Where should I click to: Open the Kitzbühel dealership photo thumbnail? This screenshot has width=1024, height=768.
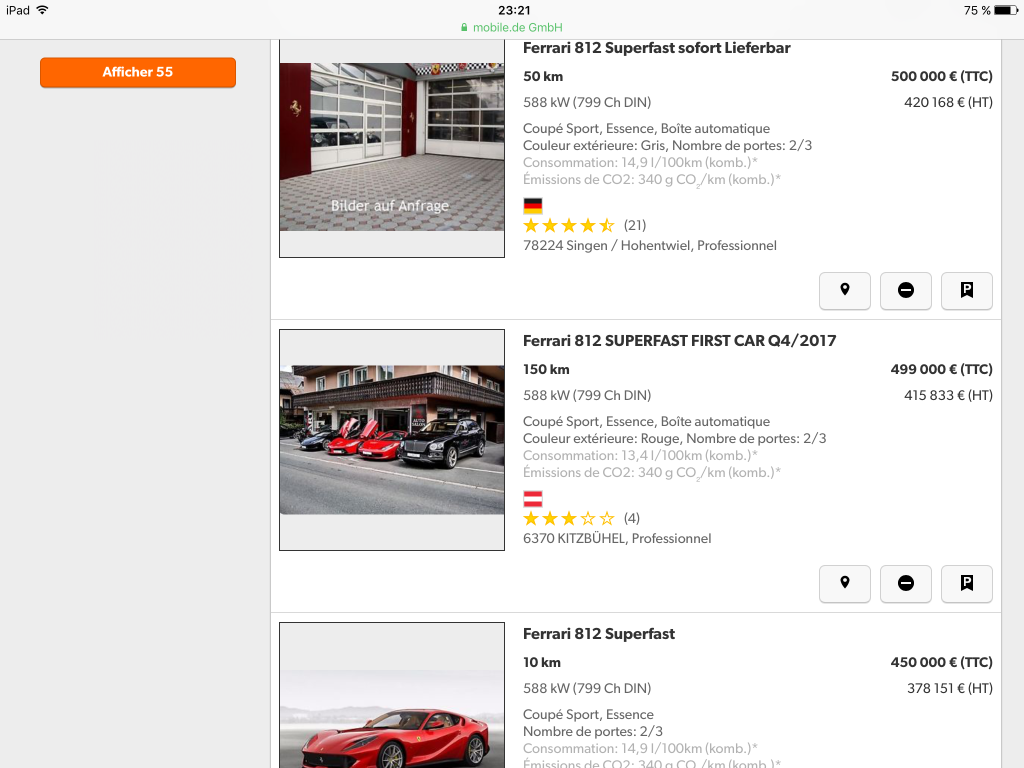coord(392,440)
